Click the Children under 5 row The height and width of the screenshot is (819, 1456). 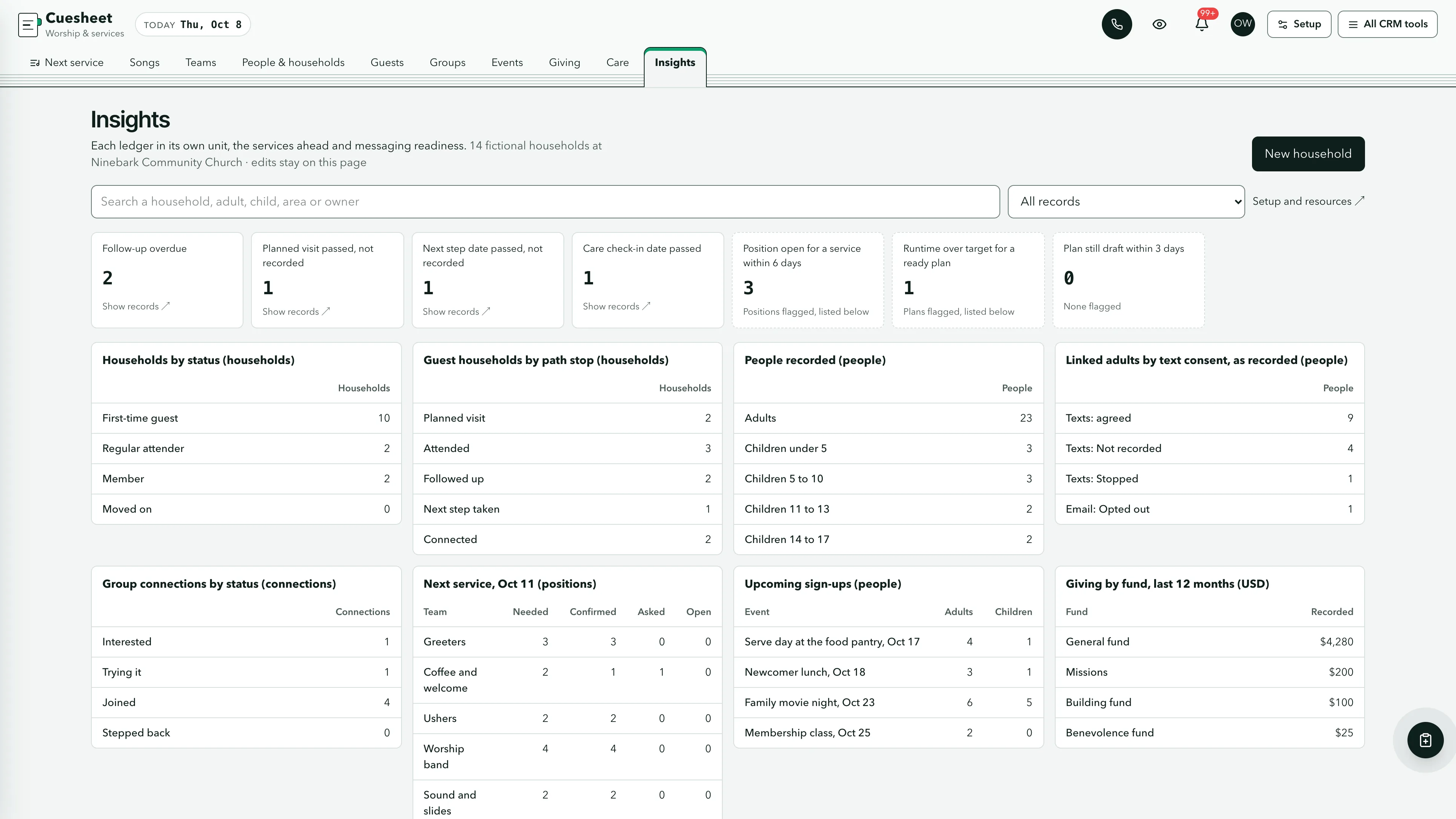(888, 448)
